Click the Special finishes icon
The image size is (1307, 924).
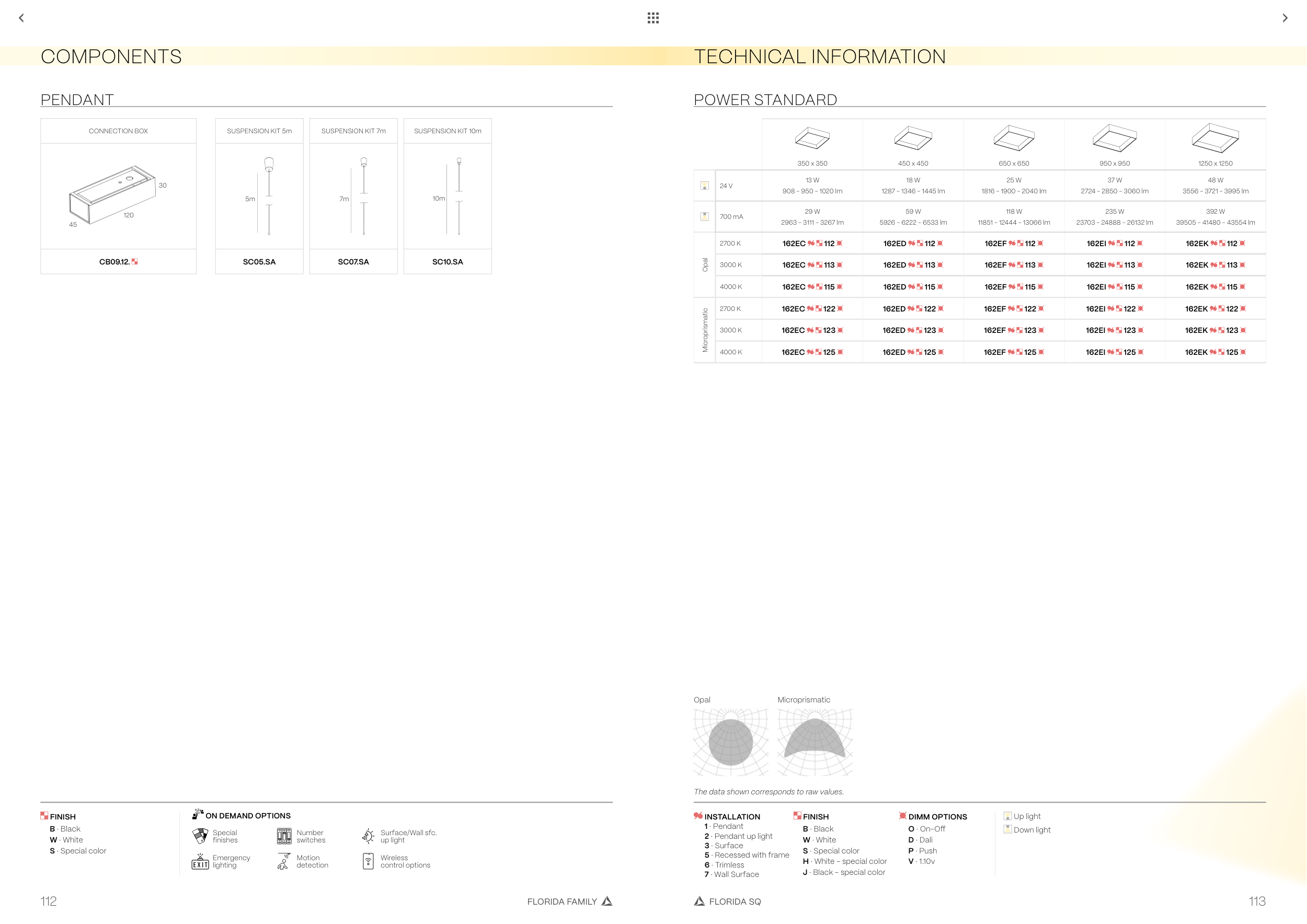200,836
